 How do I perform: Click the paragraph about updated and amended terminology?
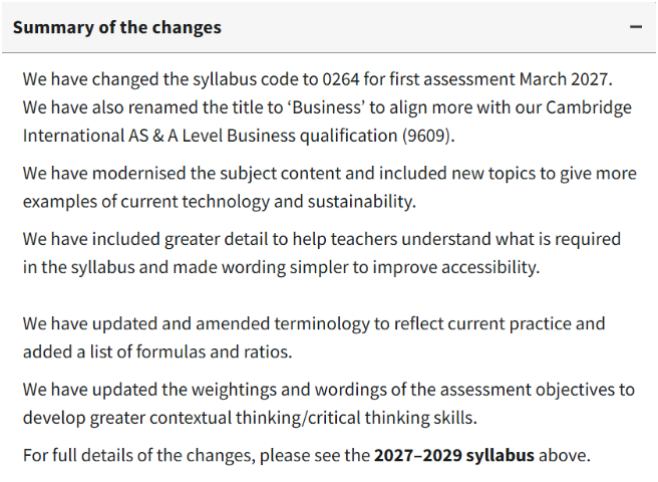point(314,338)
